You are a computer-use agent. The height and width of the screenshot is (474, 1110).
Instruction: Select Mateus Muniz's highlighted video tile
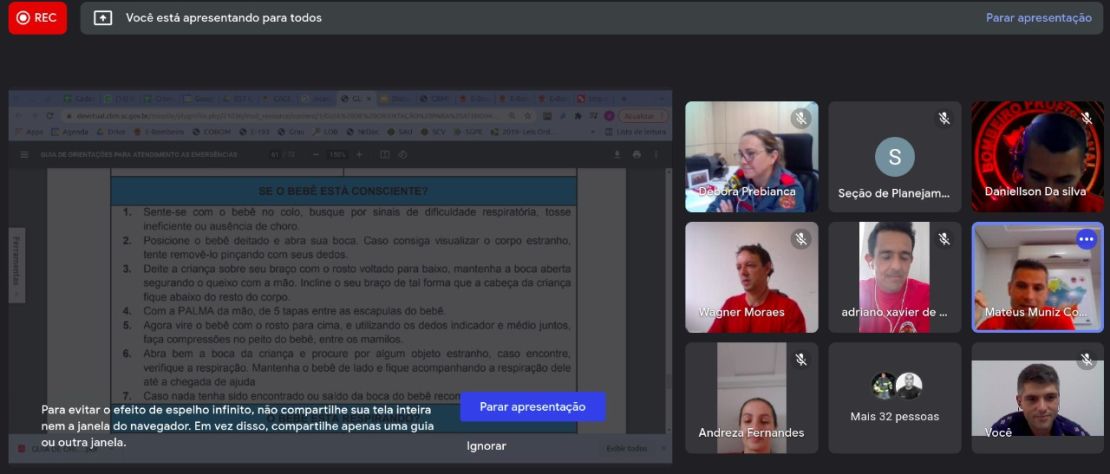click(1038, 277)
